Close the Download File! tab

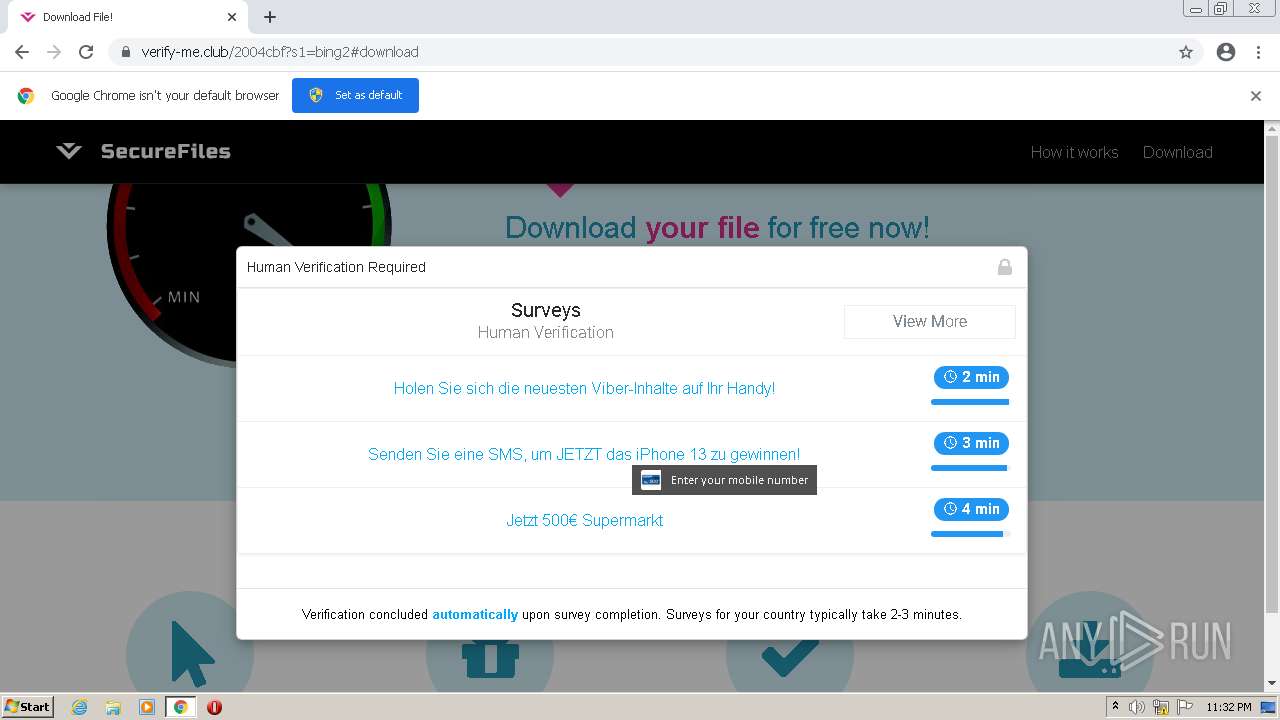point(232,17)
